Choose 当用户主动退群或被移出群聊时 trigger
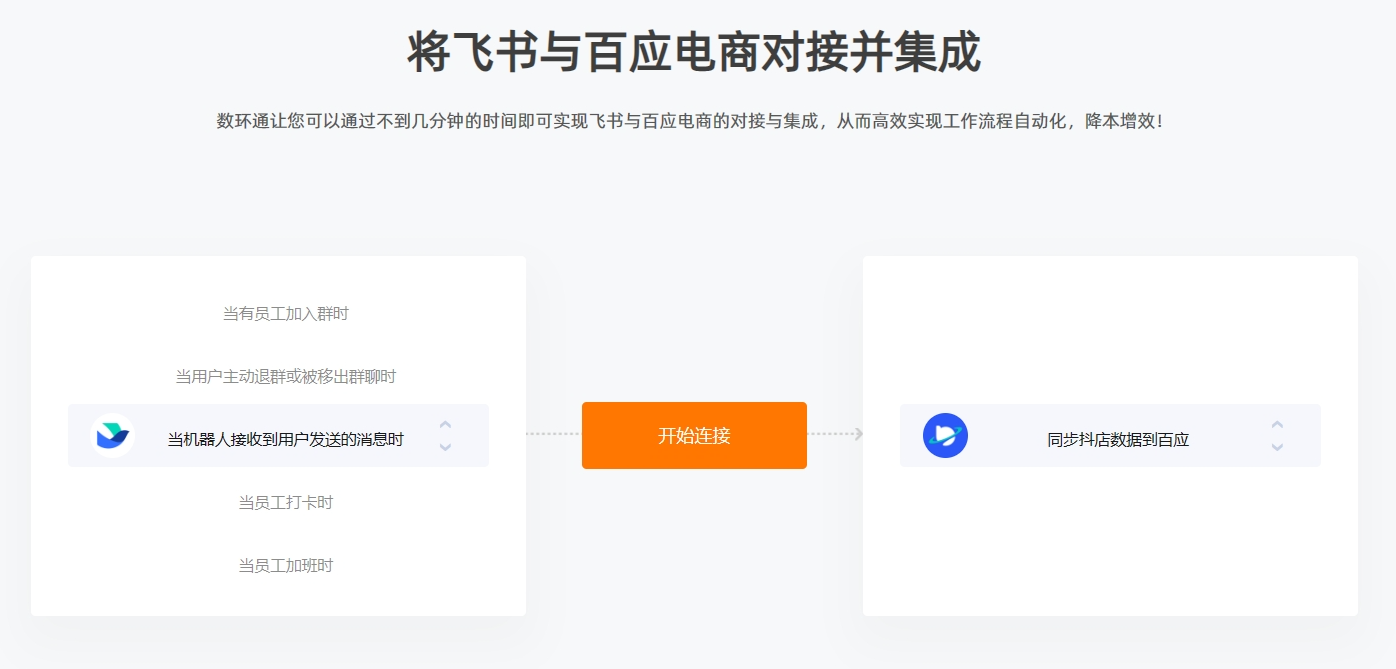 pyautogui.click(x=285, y=377)
